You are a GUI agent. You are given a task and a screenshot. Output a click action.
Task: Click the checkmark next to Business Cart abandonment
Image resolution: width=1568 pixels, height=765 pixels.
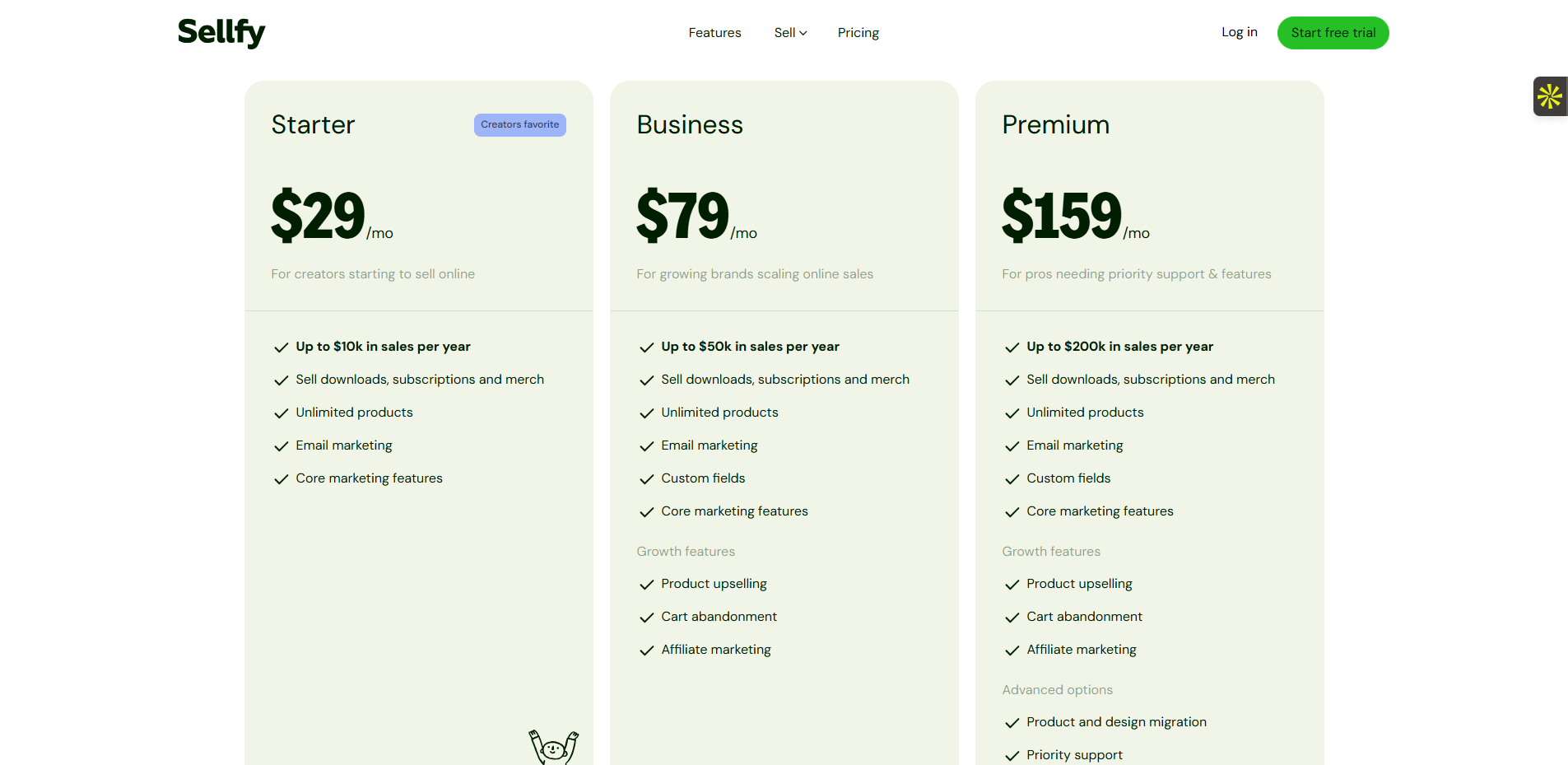[x=646, y=618]
